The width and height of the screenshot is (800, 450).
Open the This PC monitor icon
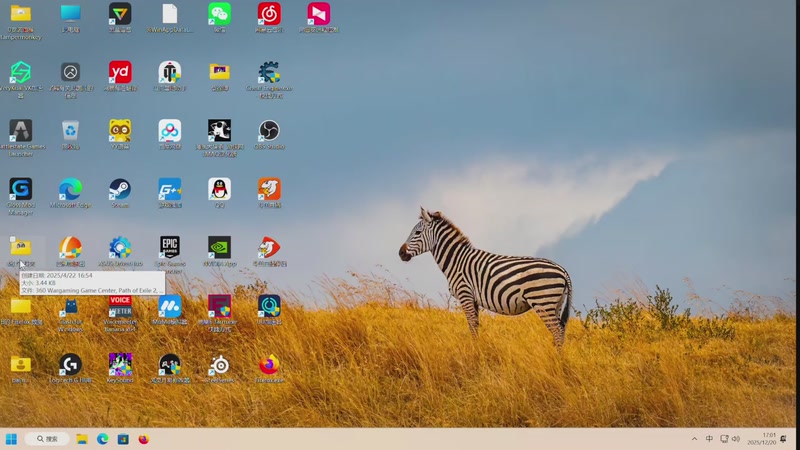click(x=70, y=14)
